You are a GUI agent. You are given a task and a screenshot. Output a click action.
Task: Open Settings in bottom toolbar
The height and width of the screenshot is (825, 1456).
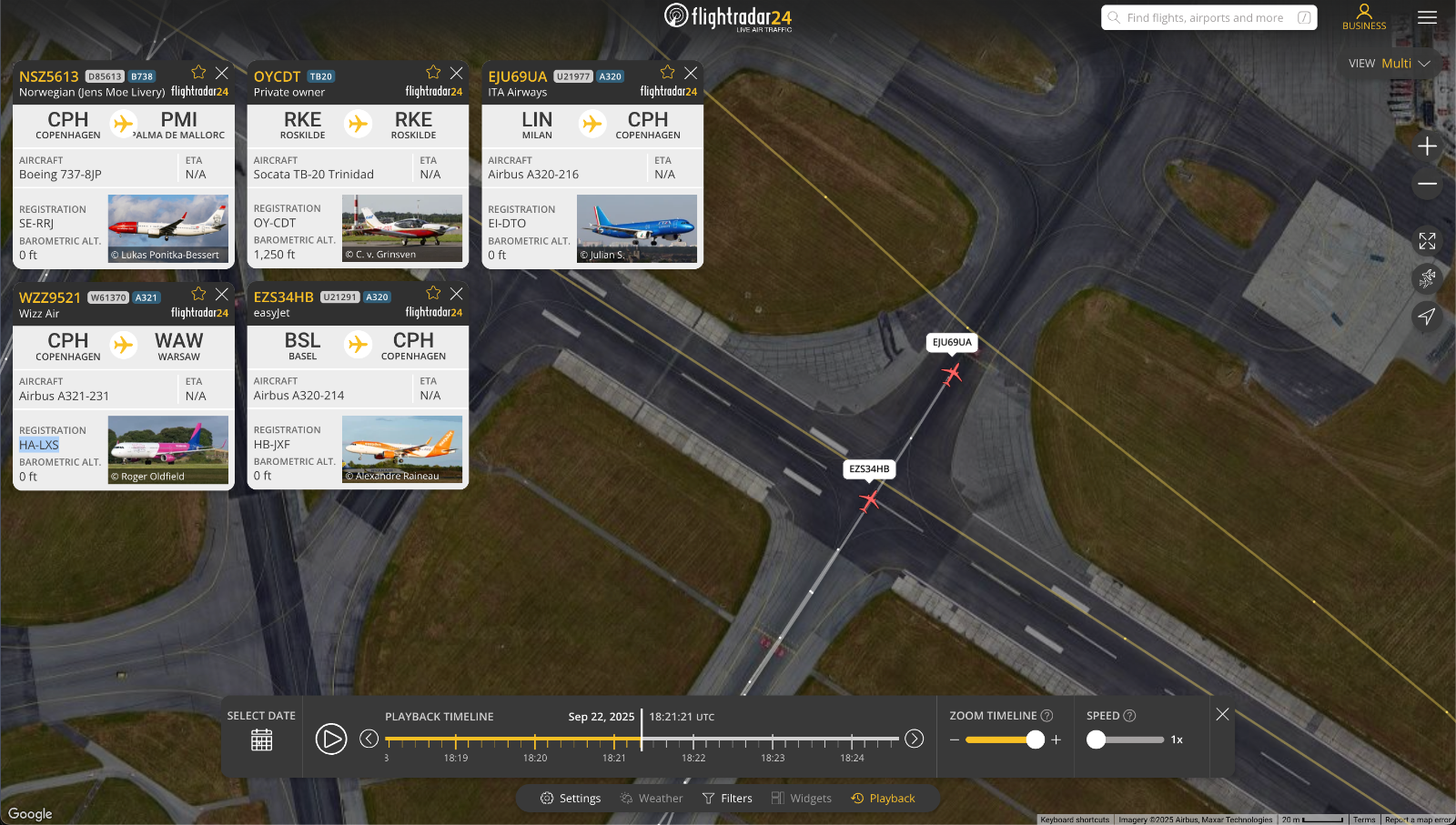coord(571,799)
